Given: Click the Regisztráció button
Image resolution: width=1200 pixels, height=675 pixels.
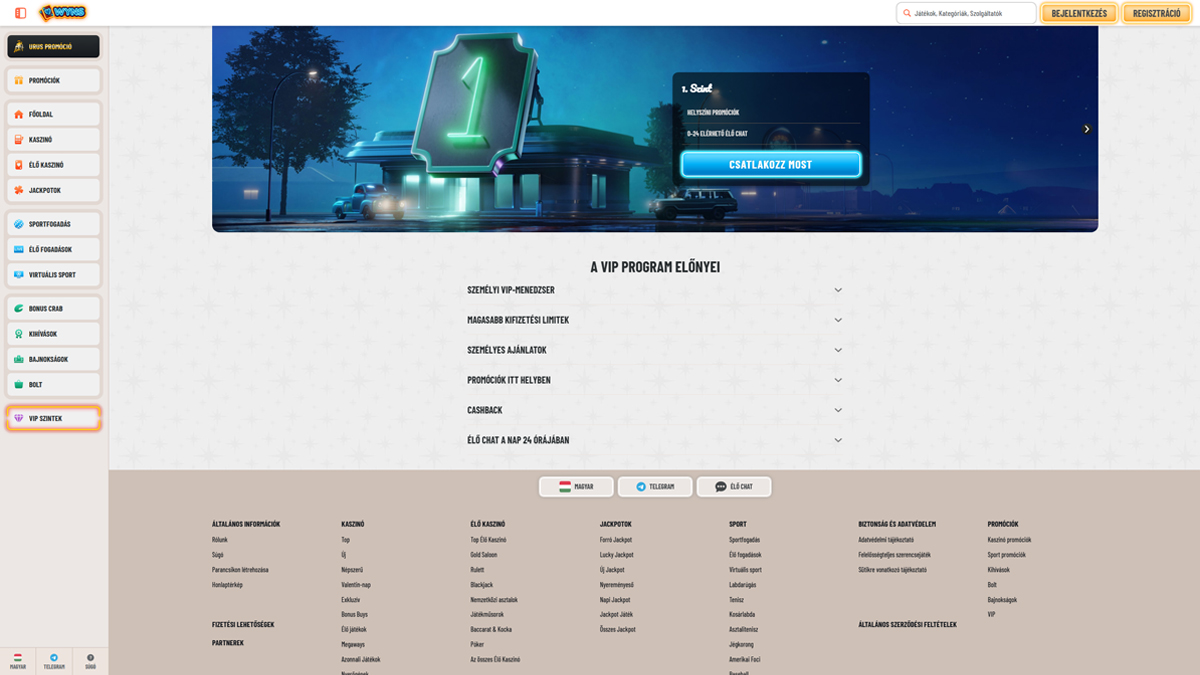Looking at the screenshot, I should pyautogui.click(x=1156, y=13).
